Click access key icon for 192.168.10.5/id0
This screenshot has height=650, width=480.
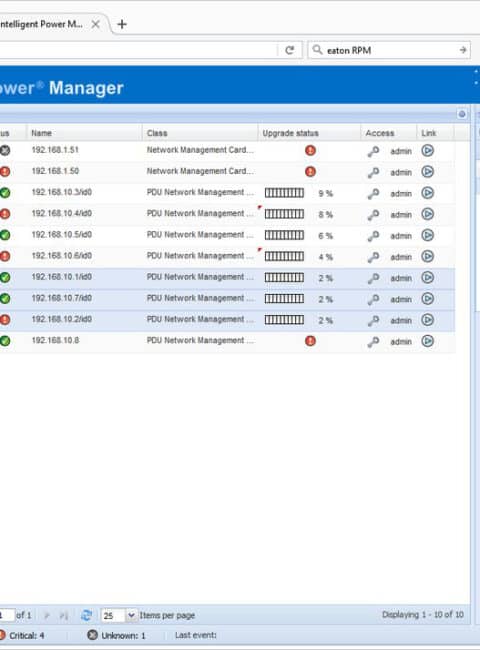point(373,236)
